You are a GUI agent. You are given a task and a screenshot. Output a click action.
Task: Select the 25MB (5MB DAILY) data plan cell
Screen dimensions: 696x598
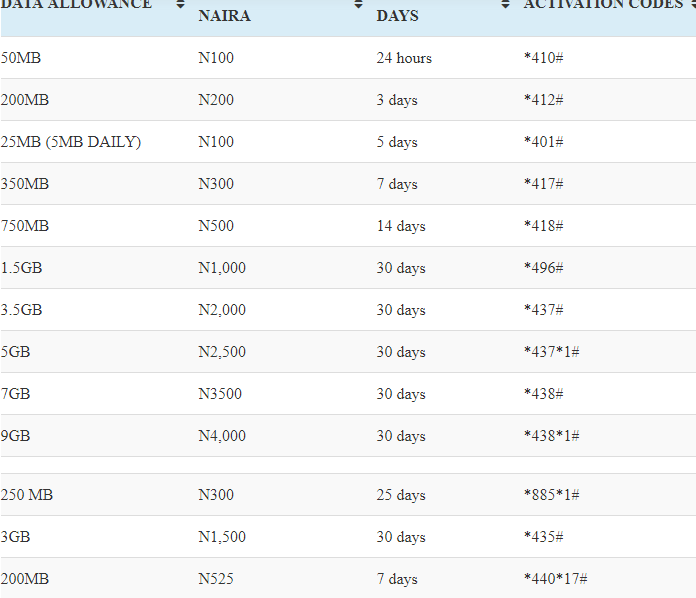point(71,142)
